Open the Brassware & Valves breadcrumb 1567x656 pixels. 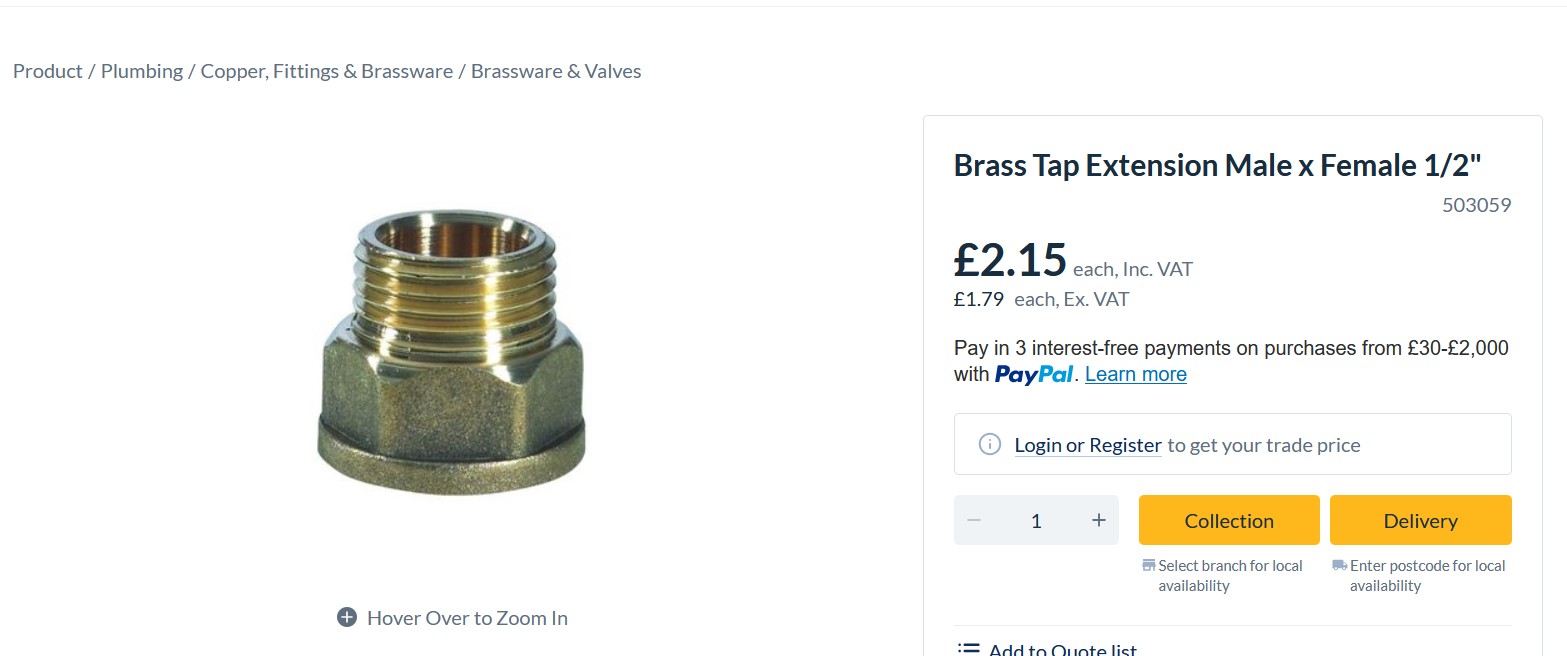click(x=556, y=71)
